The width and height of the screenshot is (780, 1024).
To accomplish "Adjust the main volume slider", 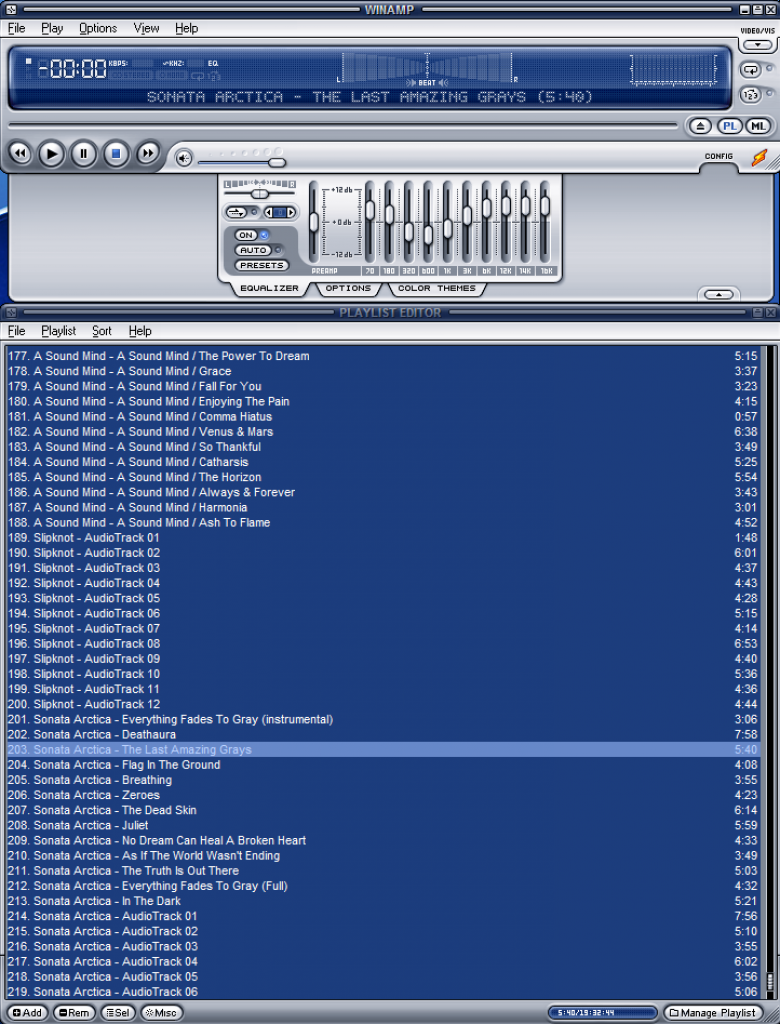I will [x=277, y=163].
